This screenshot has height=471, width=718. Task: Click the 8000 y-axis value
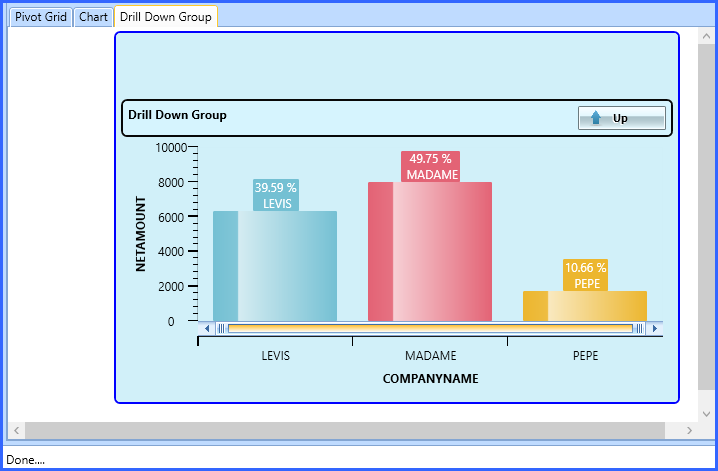(171, 183)
